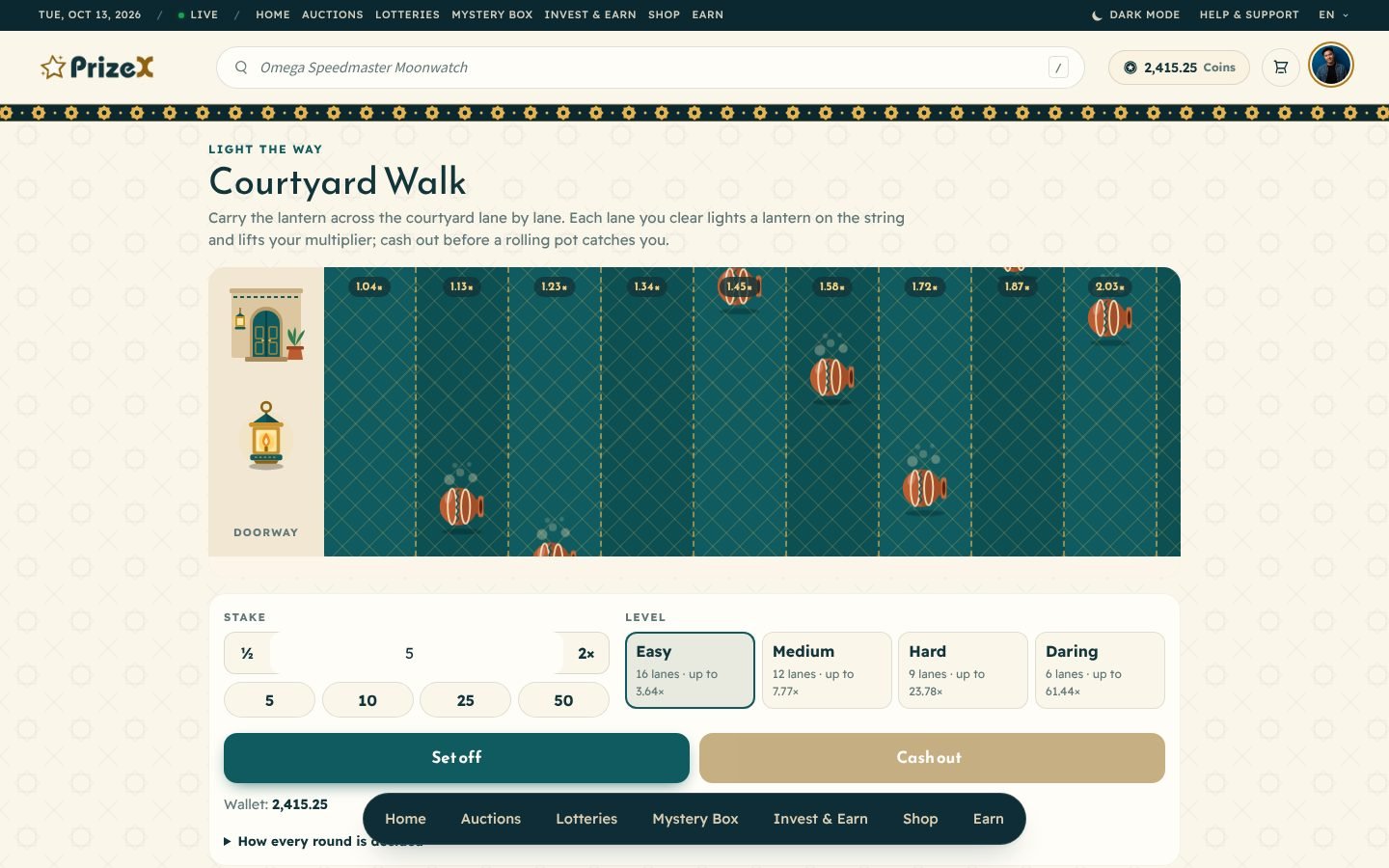
Task: Click the 2,415.25 Coins balance pill
Action: pyautogui.click(x=1179, y=68)
